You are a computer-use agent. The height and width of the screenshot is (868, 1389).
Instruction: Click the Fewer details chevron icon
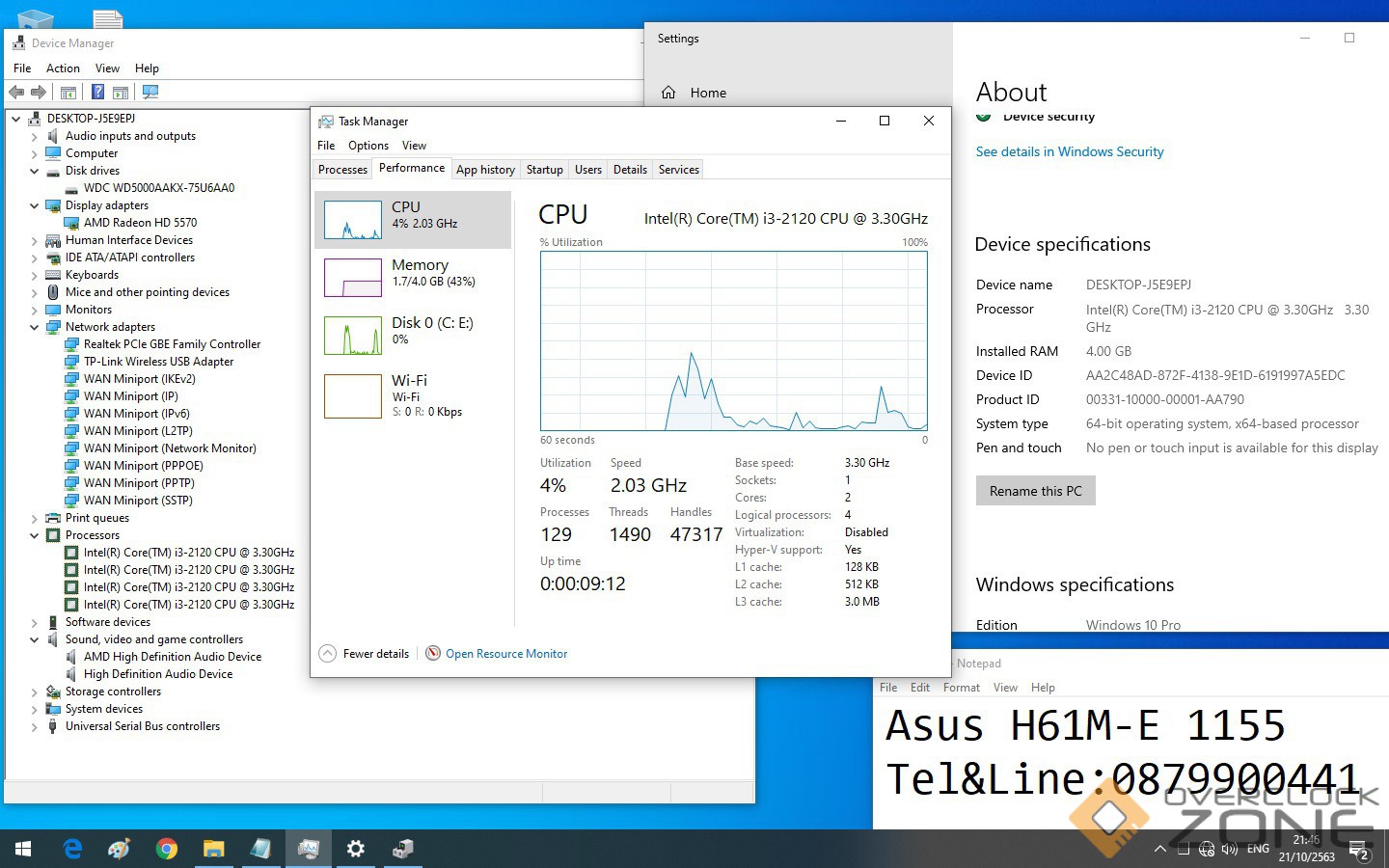[327, 653]
